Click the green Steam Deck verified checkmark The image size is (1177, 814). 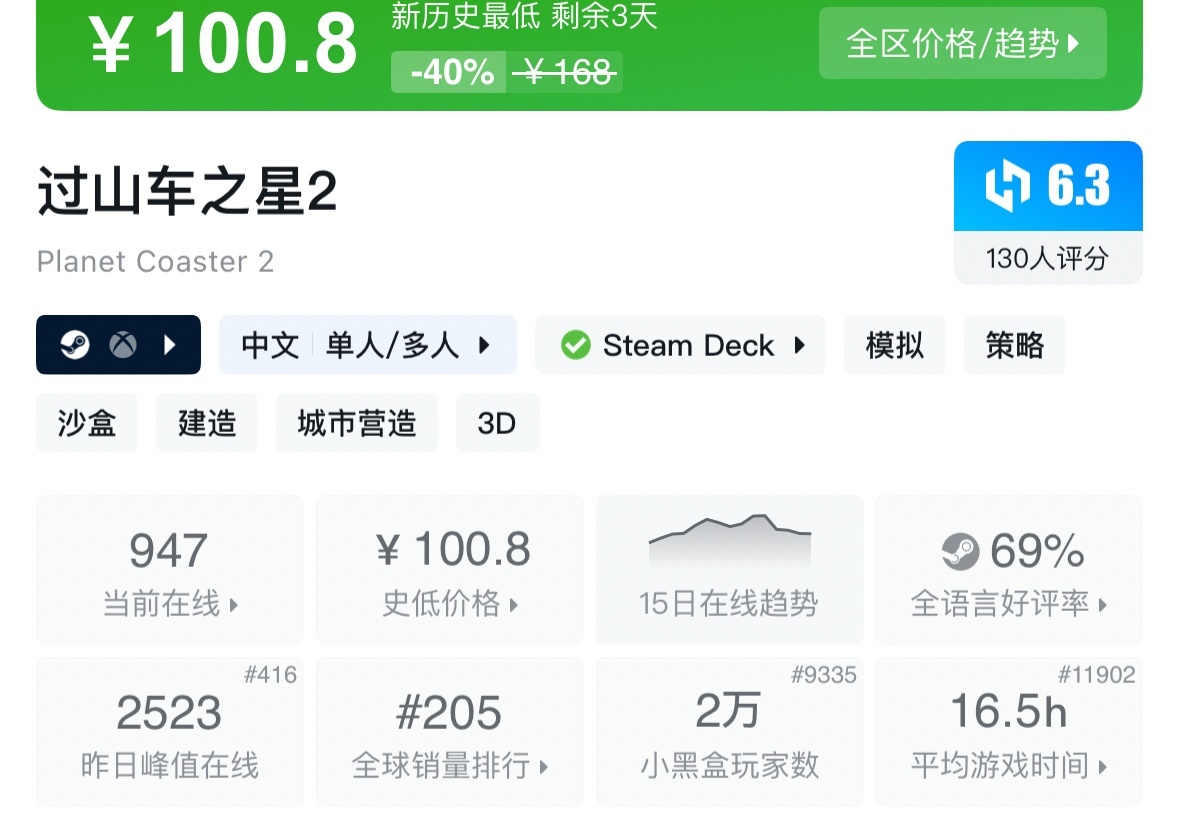click(x=575, y=345)
